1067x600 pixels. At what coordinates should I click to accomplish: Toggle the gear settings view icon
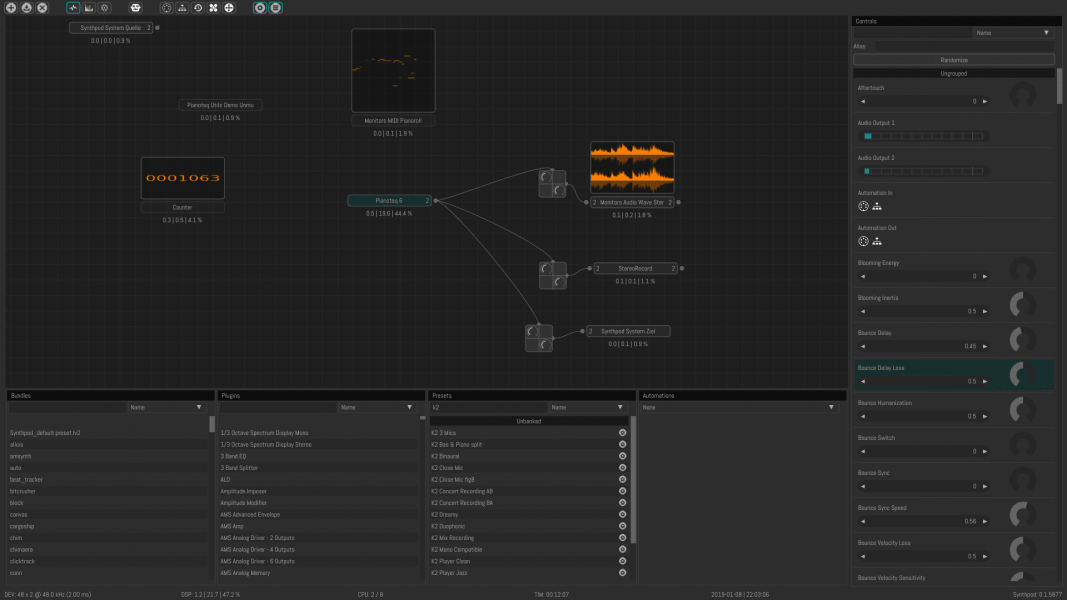tap(104, 7)
